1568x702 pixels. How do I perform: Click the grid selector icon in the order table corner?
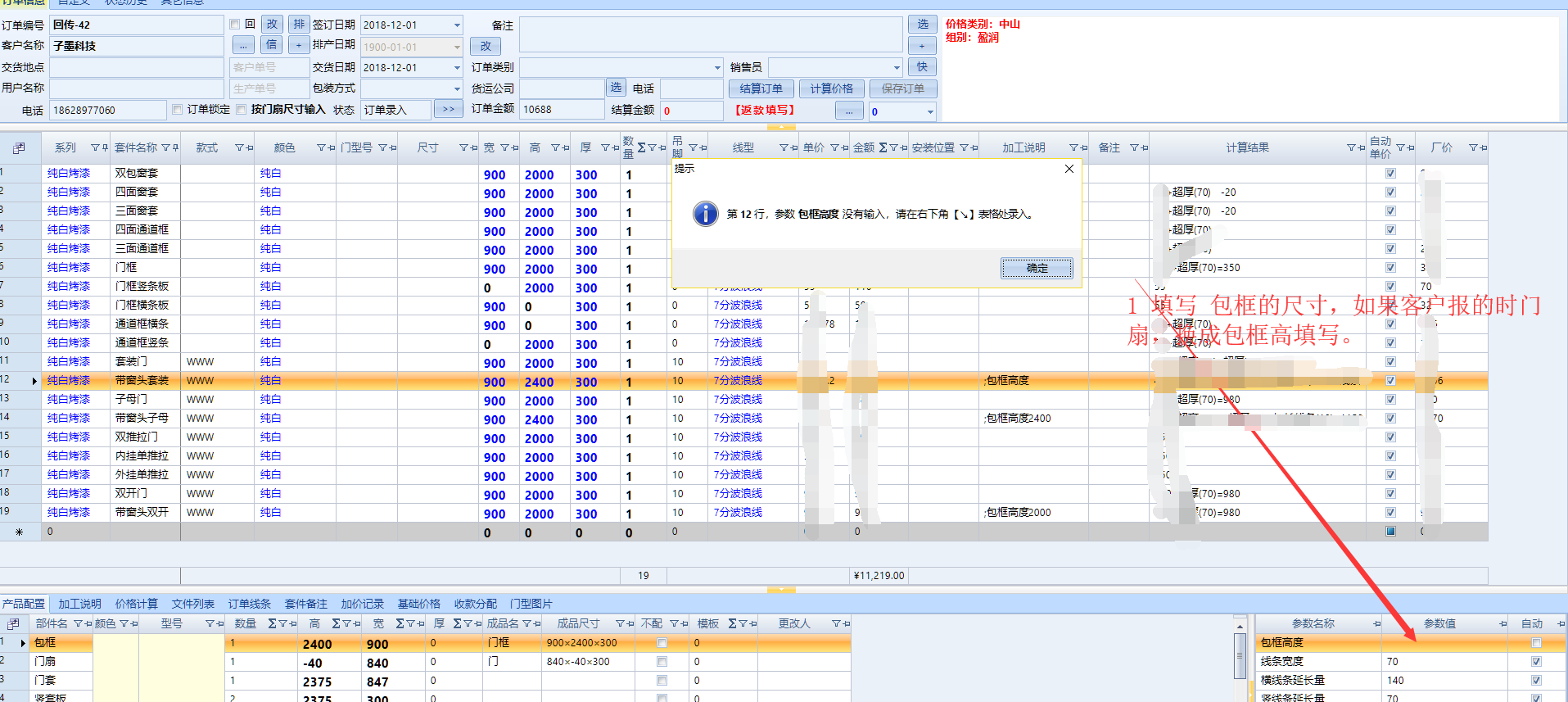pyautogui.click(x=19, y=148)
